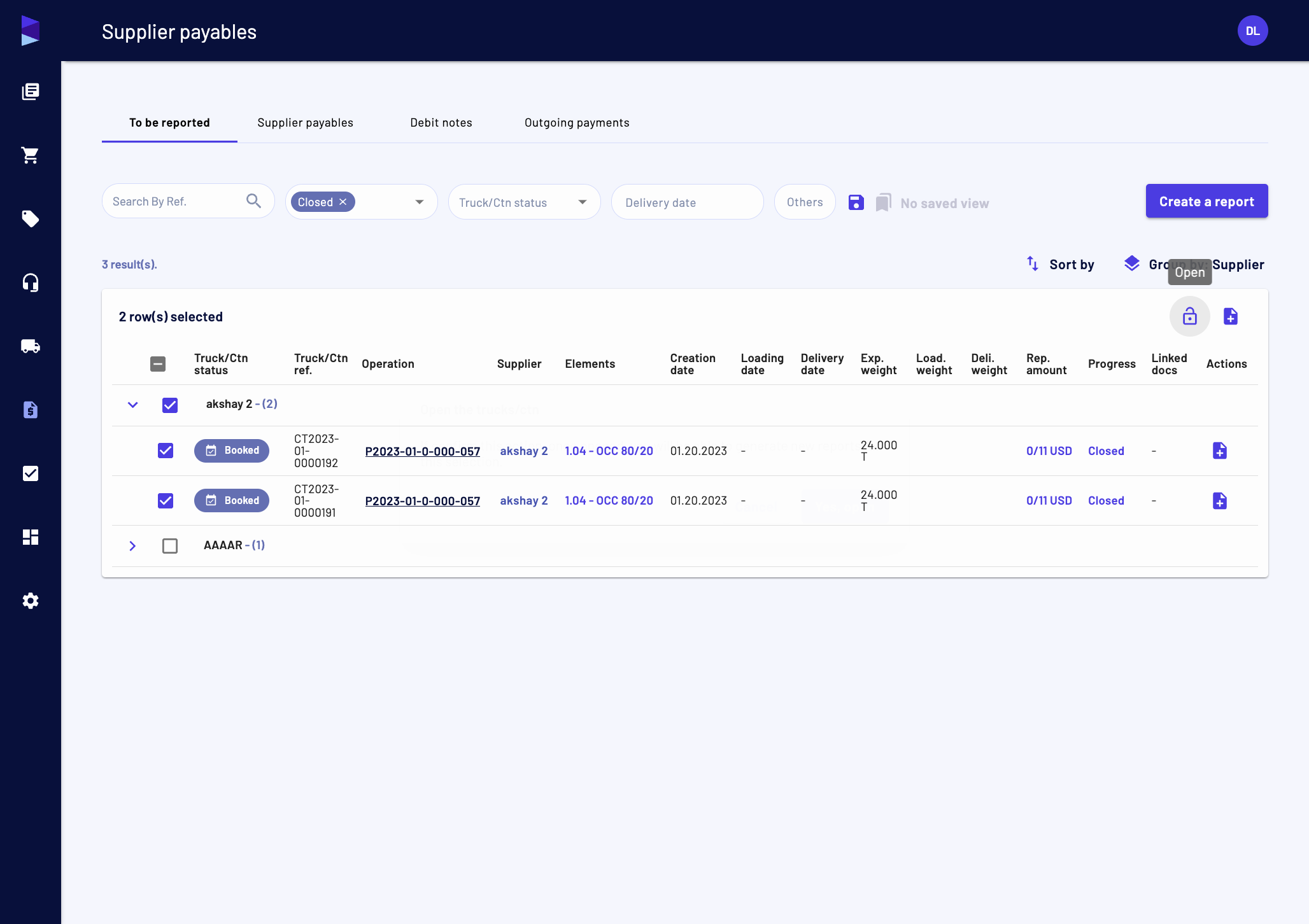
Task: Toggle the select-all header checkbox
Action: (158, 364)
